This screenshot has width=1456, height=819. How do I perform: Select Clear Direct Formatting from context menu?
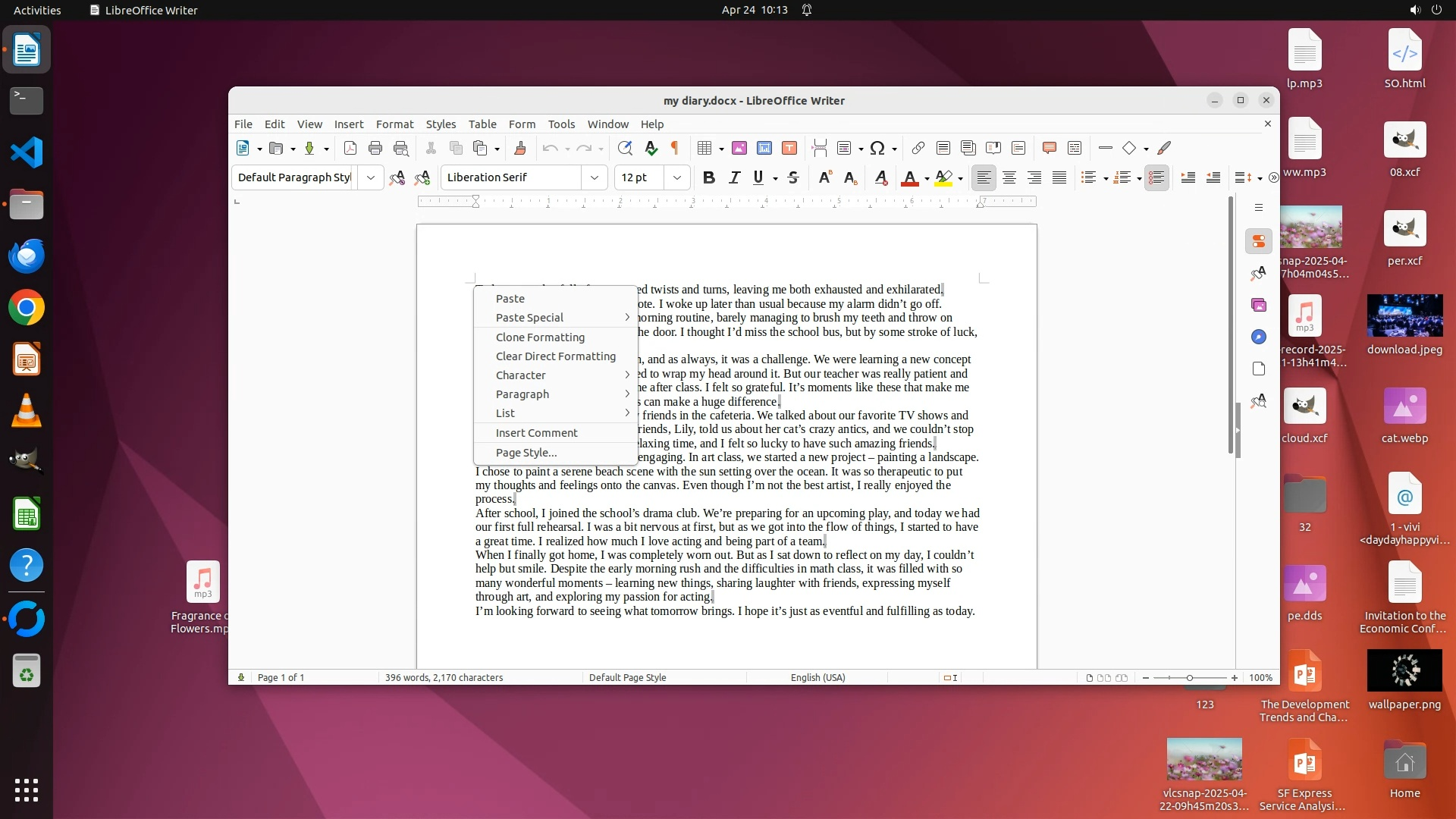(555, 356)
